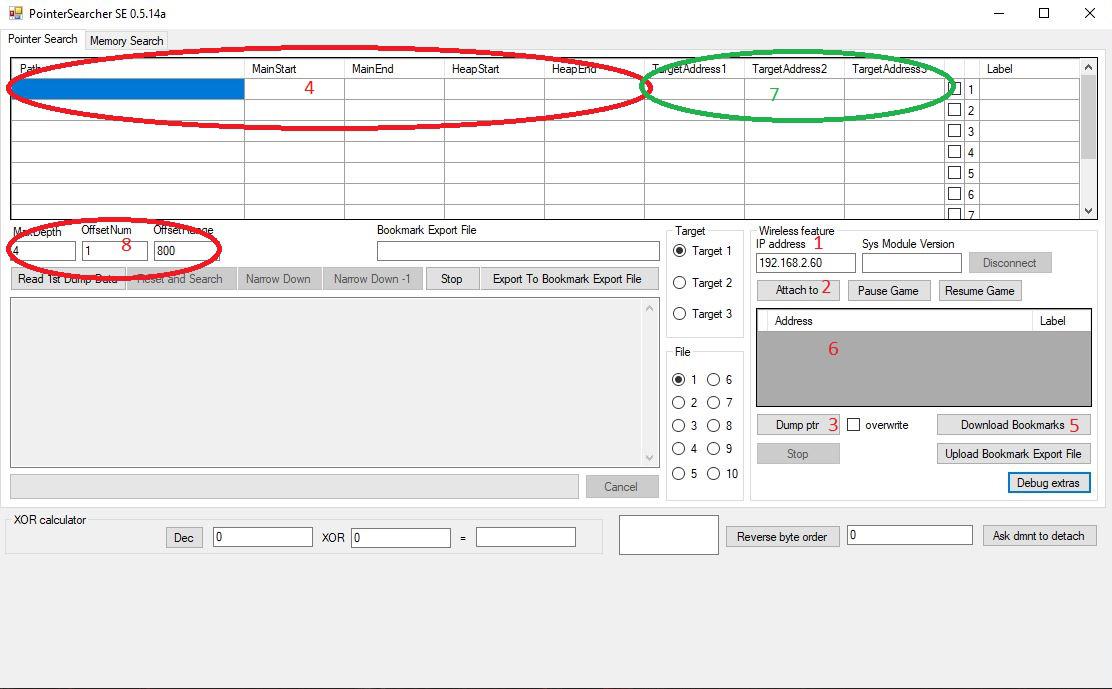Click the table scrollbar down arrow

[x=1089, y=211]
